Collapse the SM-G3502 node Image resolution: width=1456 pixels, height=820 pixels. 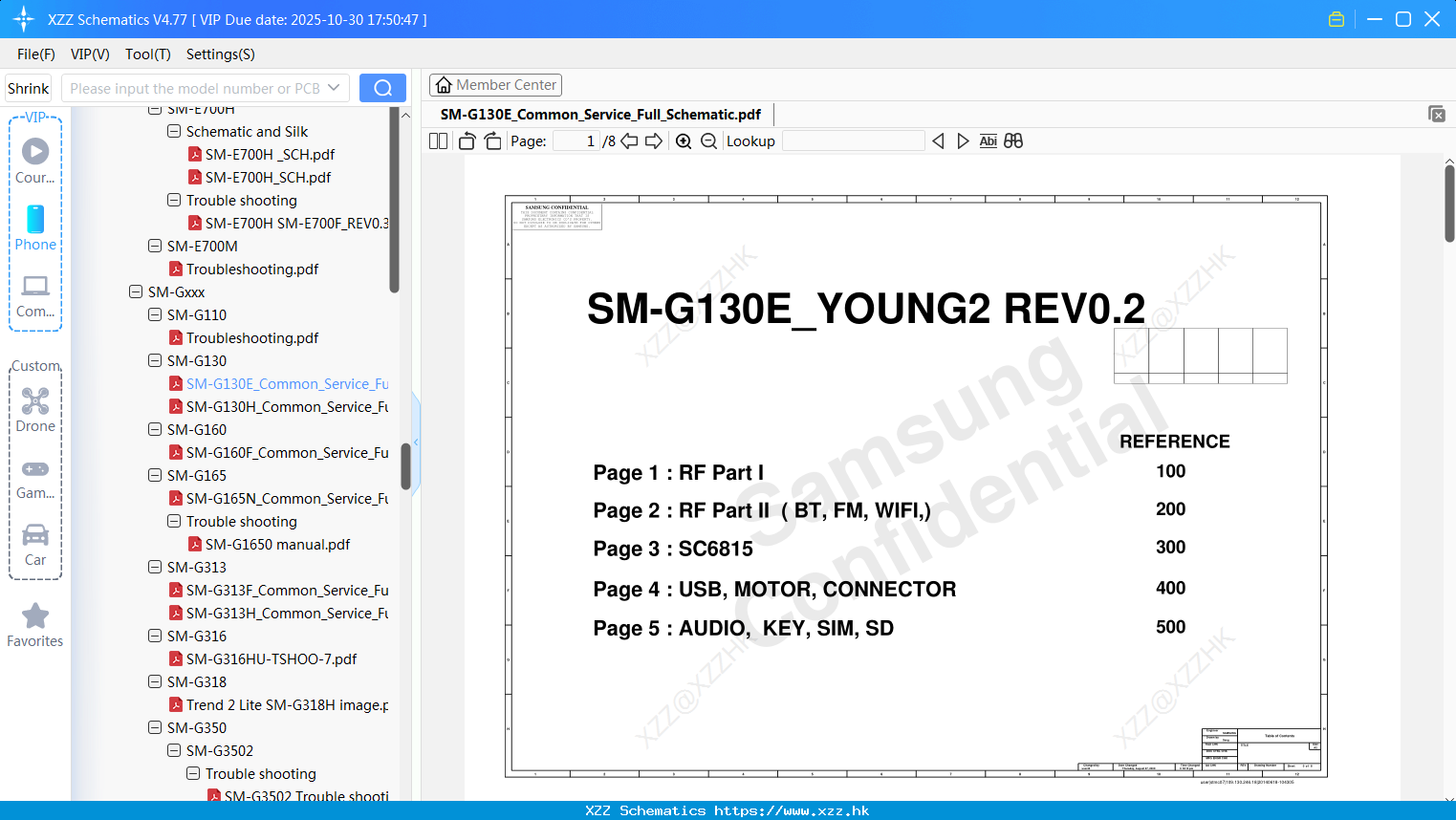pyautogui.click(x=174, y=750)
